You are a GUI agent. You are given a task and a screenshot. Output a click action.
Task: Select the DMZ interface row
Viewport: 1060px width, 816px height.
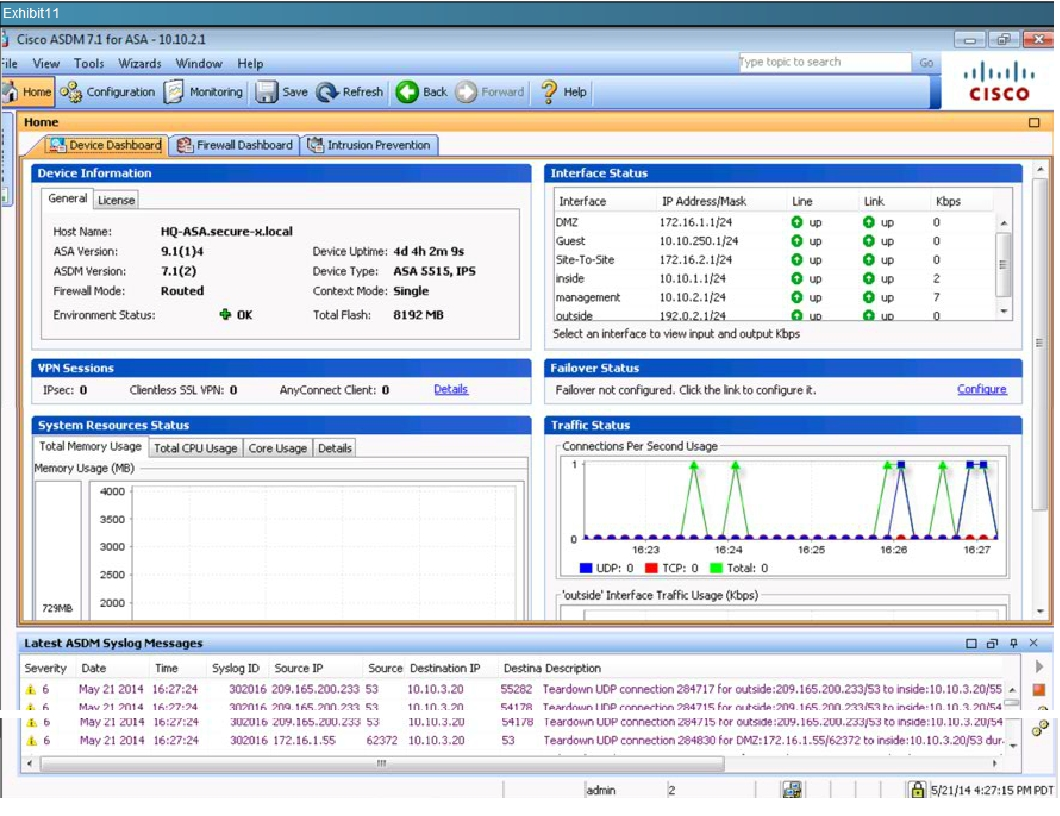[x=773, y=222]
